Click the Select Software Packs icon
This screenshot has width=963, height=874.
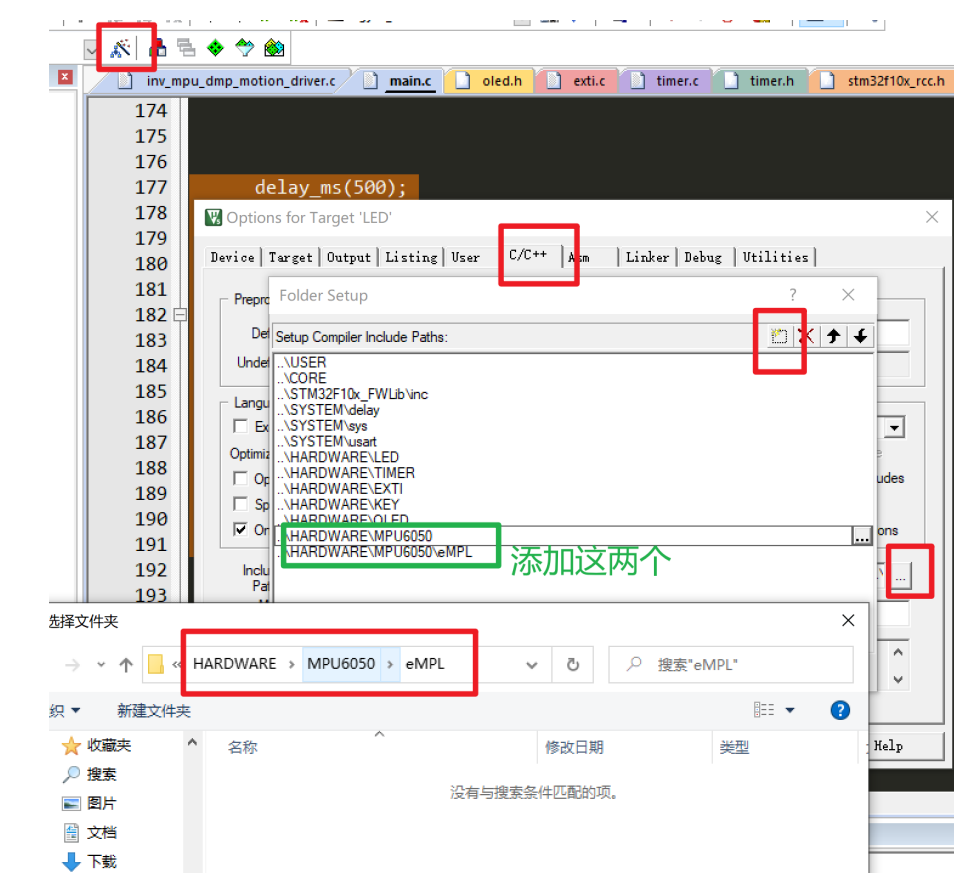point(244,48)
